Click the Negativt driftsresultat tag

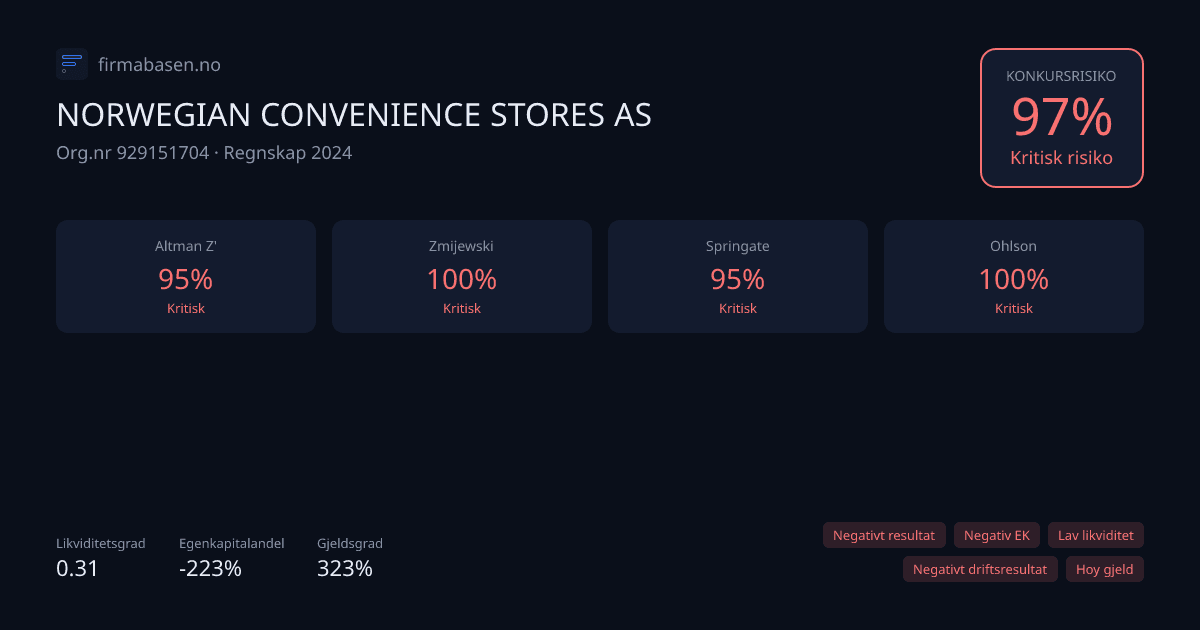980,569
